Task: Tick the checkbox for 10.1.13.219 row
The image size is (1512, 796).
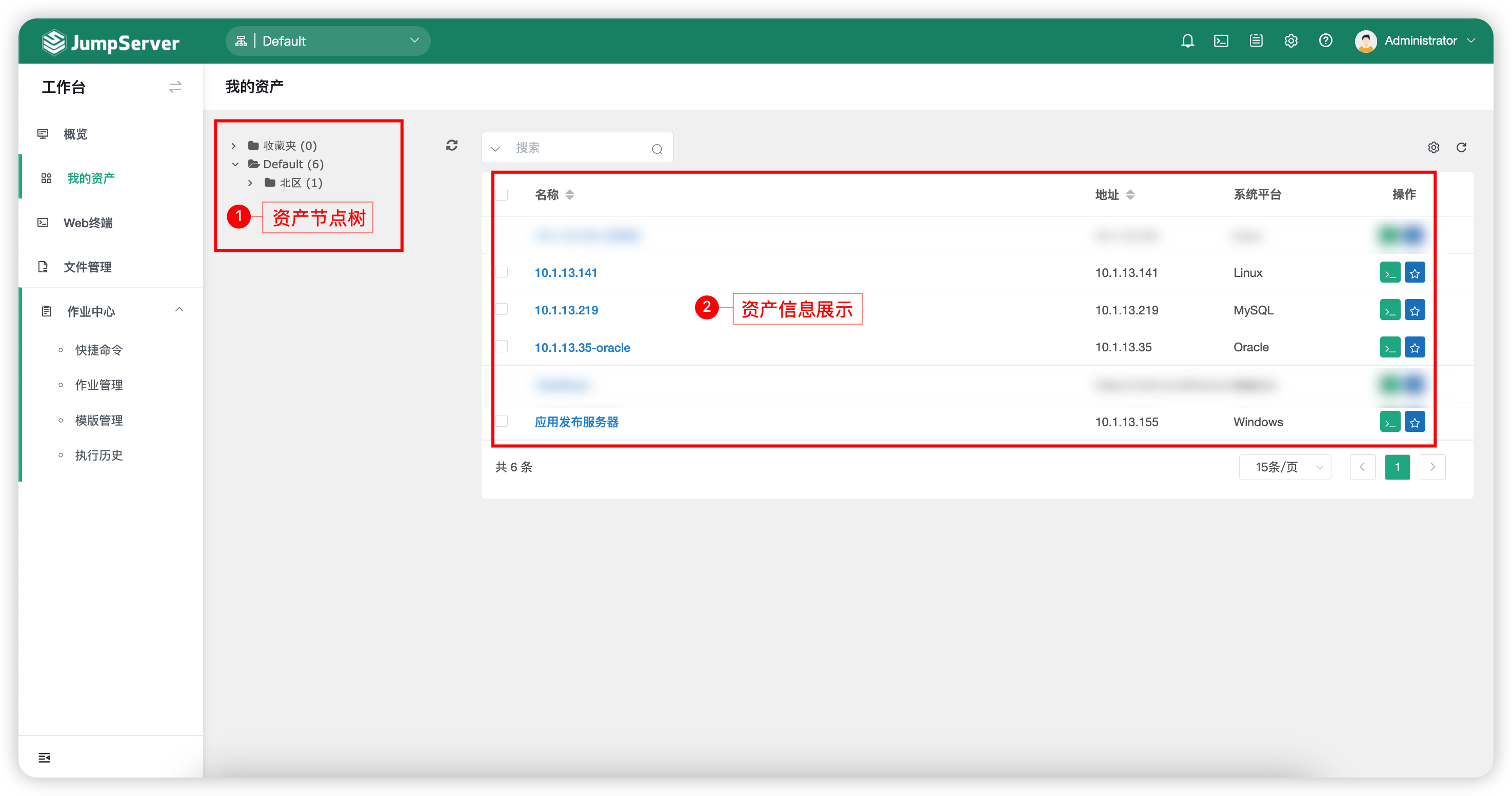Action: click(x=501, y=309)
